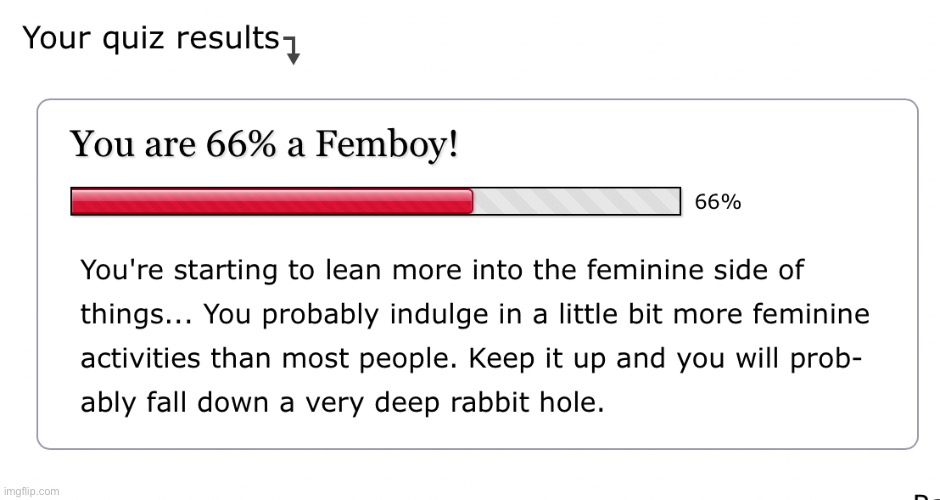Screen dimensions: 940x500
Task: Click the "Your quiz results" caption text
Action: [x=150, y=38]
